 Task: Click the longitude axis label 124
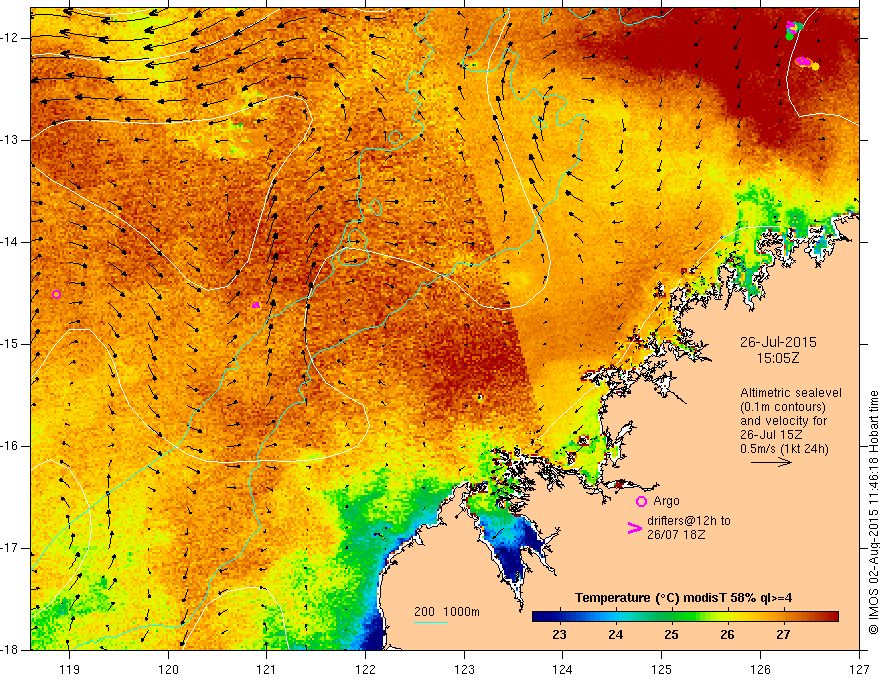563,669
